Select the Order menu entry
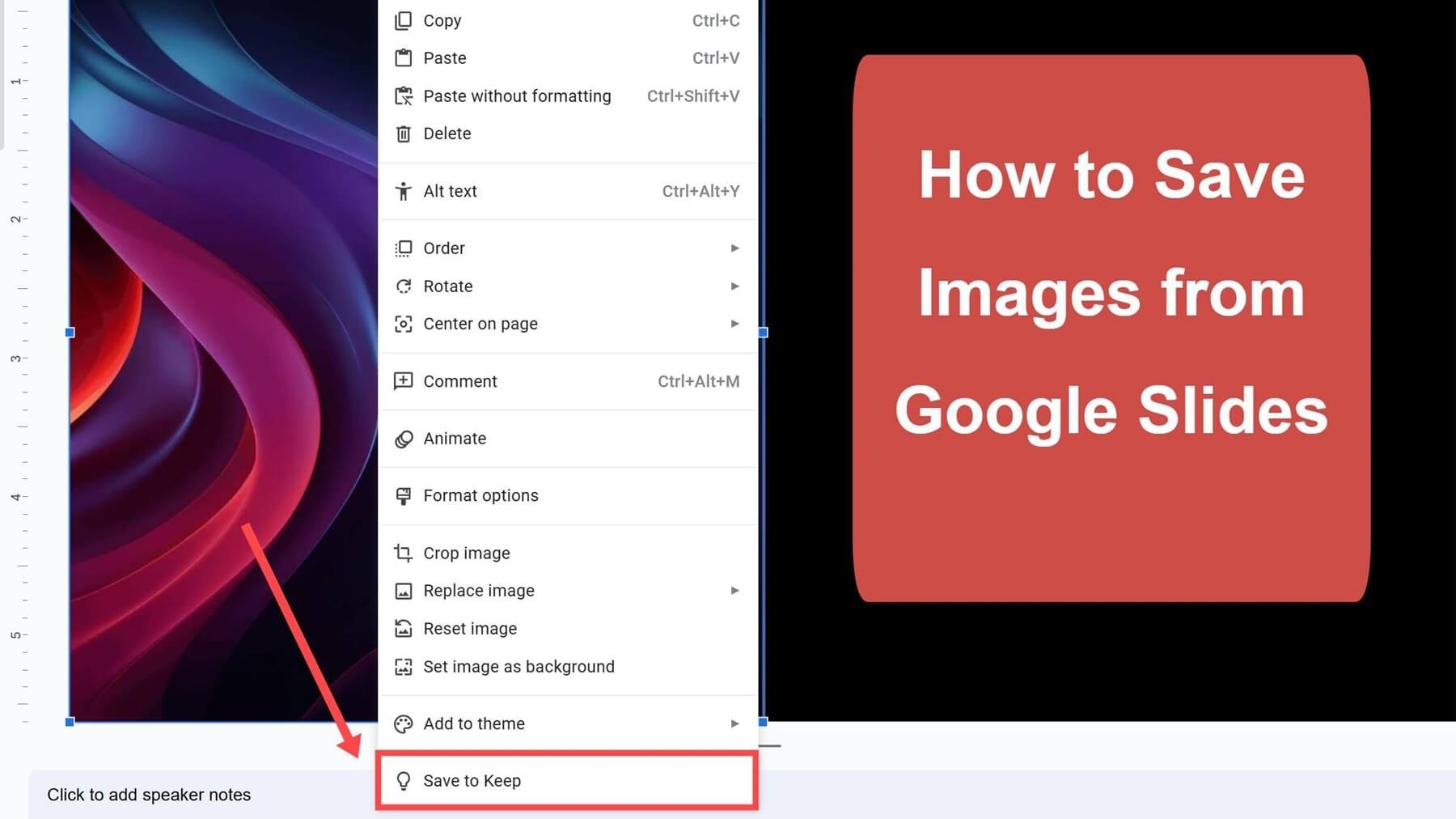The image size is (1456, 819). (568, 248)
